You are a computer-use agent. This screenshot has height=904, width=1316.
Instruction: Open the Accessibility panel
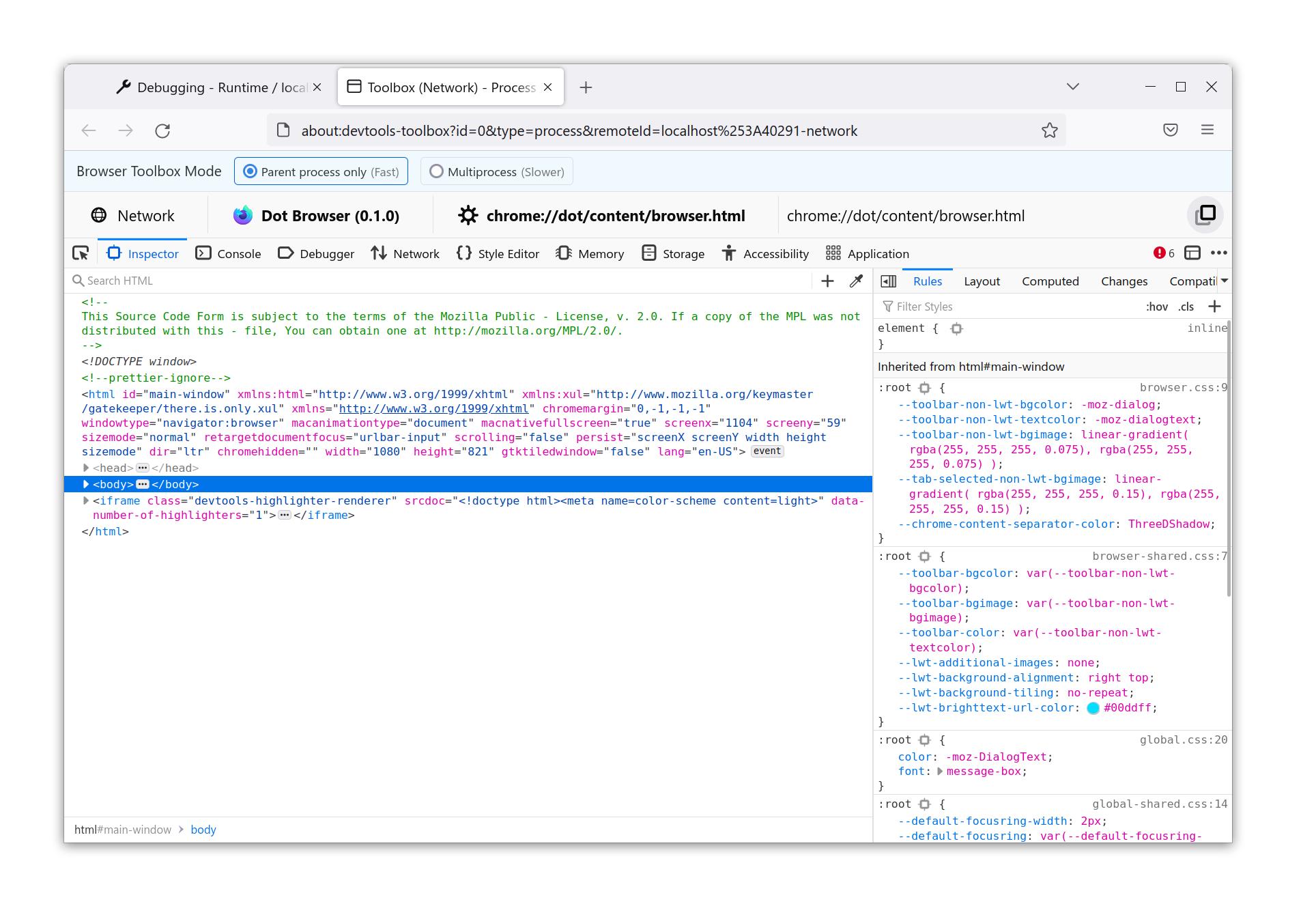tap(765, 253)
